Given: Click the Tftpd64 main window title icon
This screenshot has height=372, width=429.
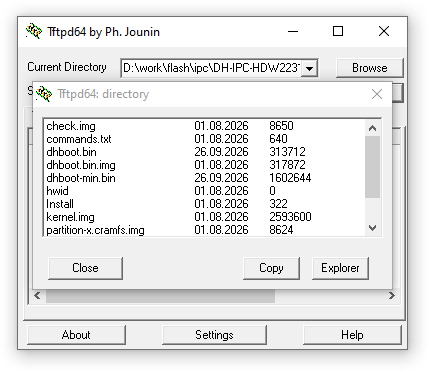Looking at the screenshot, I should coord(34,31).
